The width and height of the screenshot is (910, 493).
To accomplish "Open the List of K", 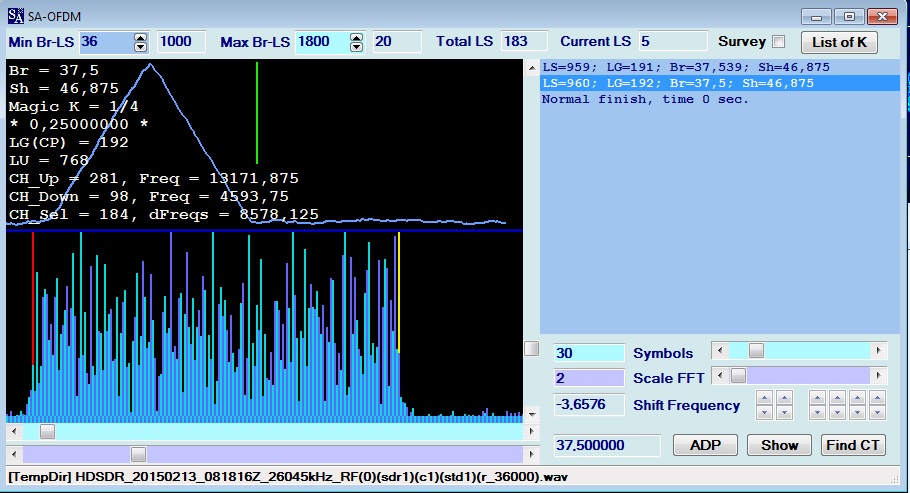I will click(840, 42).
